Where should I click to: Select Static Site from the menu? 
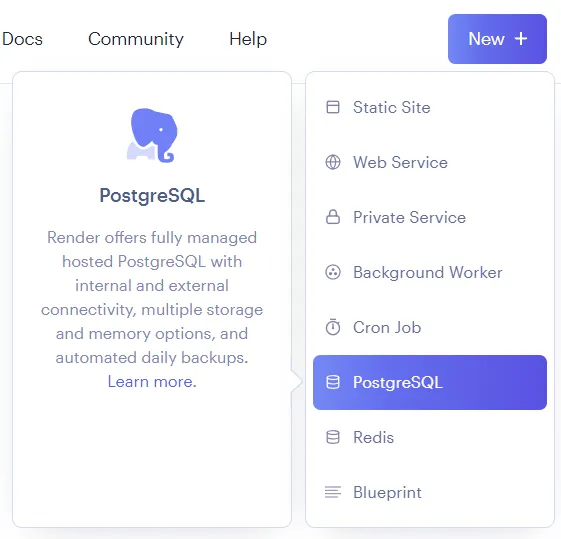tap(430, 107)
